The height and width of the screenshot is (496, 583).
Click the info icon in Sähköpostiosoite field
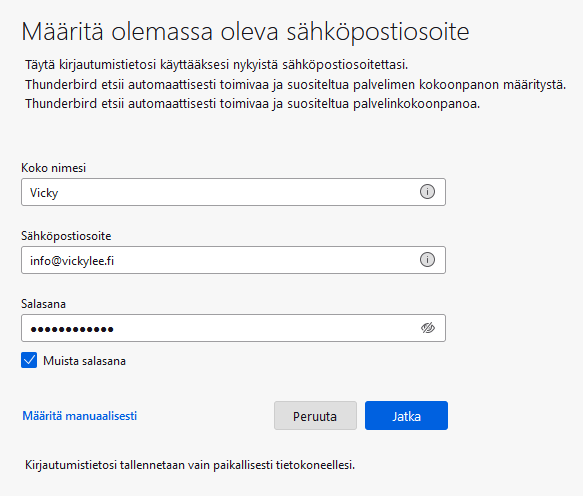tap(427, 260)
